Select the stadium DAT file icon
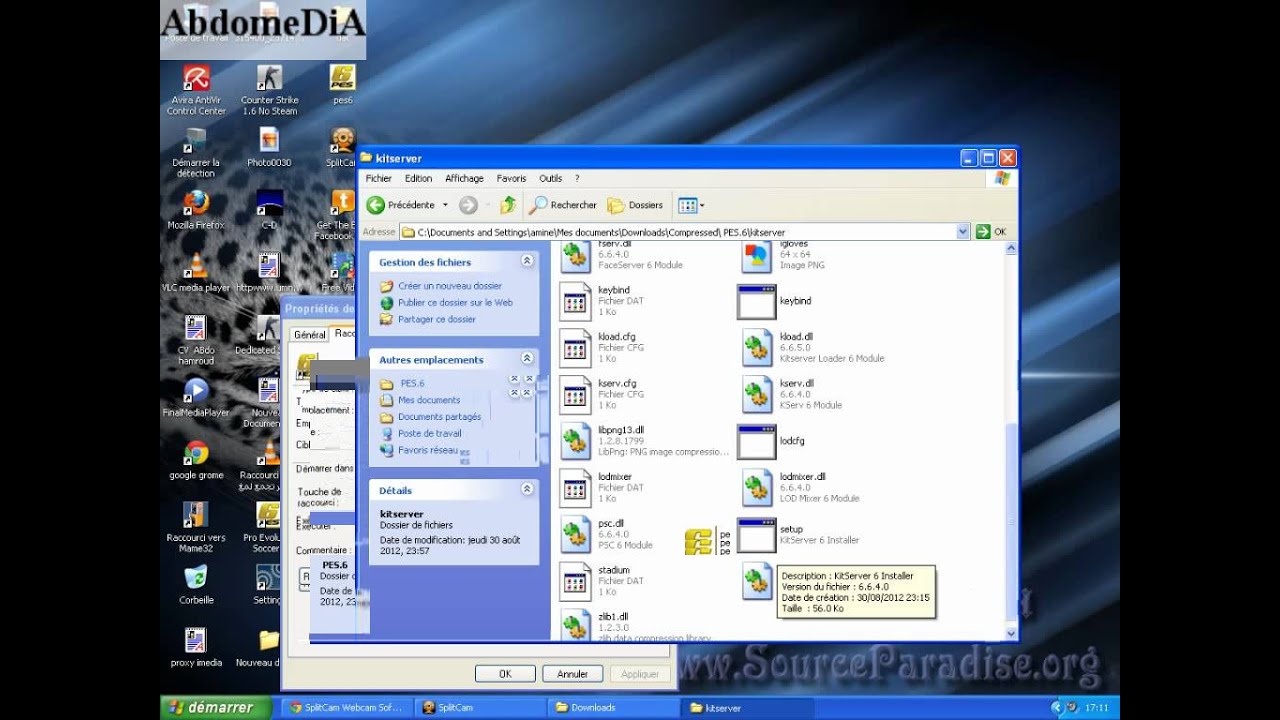 click(x=576, y=581)
